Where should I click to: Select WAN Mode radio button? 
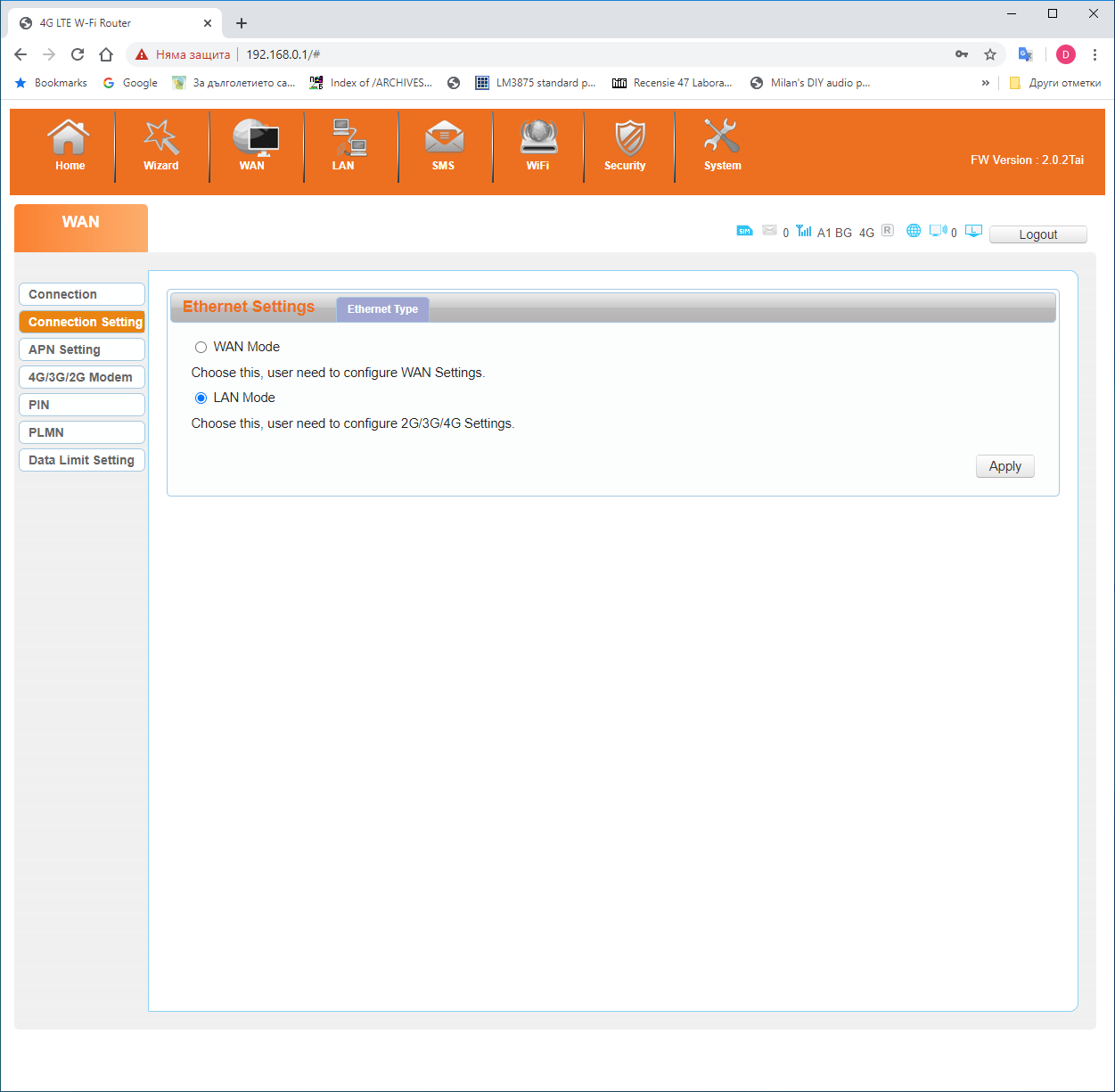[x=201, y=348]
